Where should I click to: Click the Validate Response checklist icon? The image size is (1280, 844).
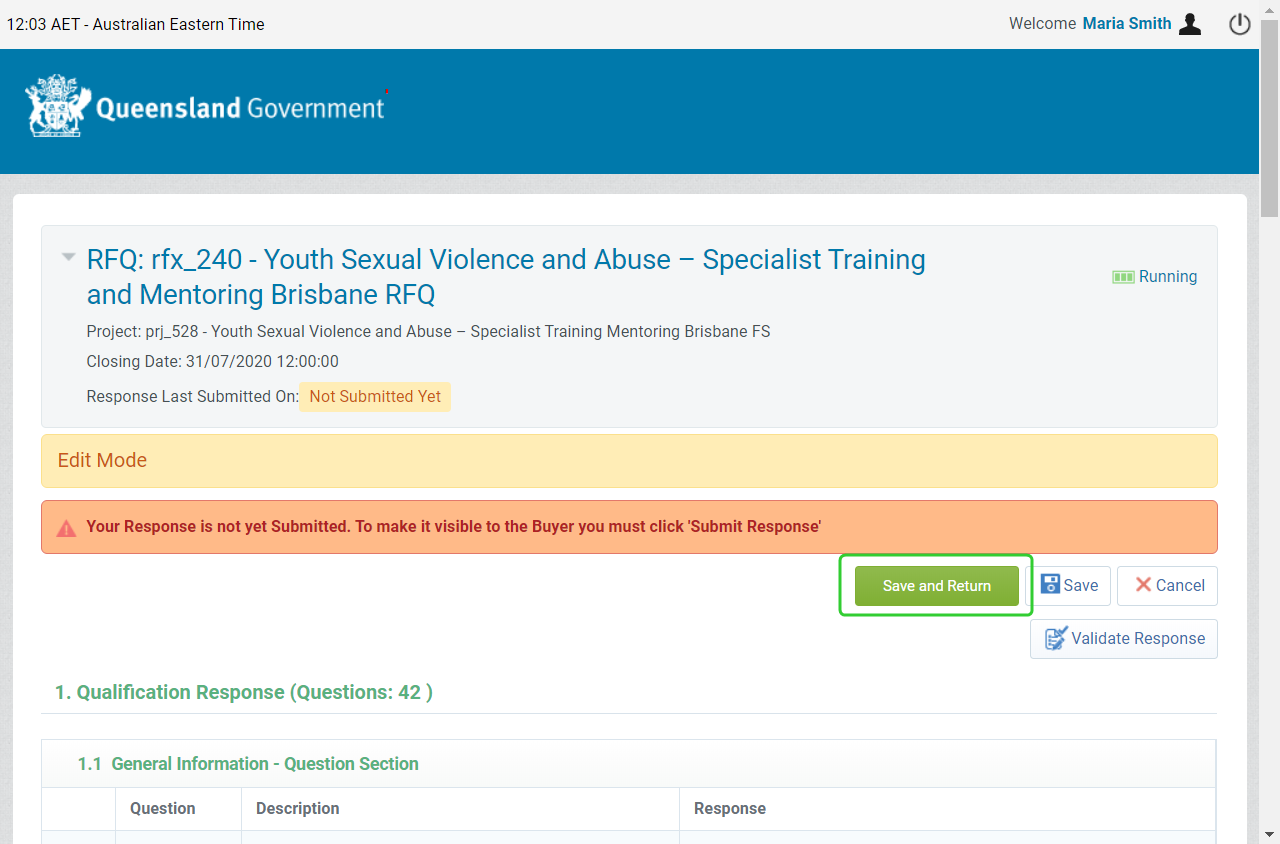(x=1055, y=639)
